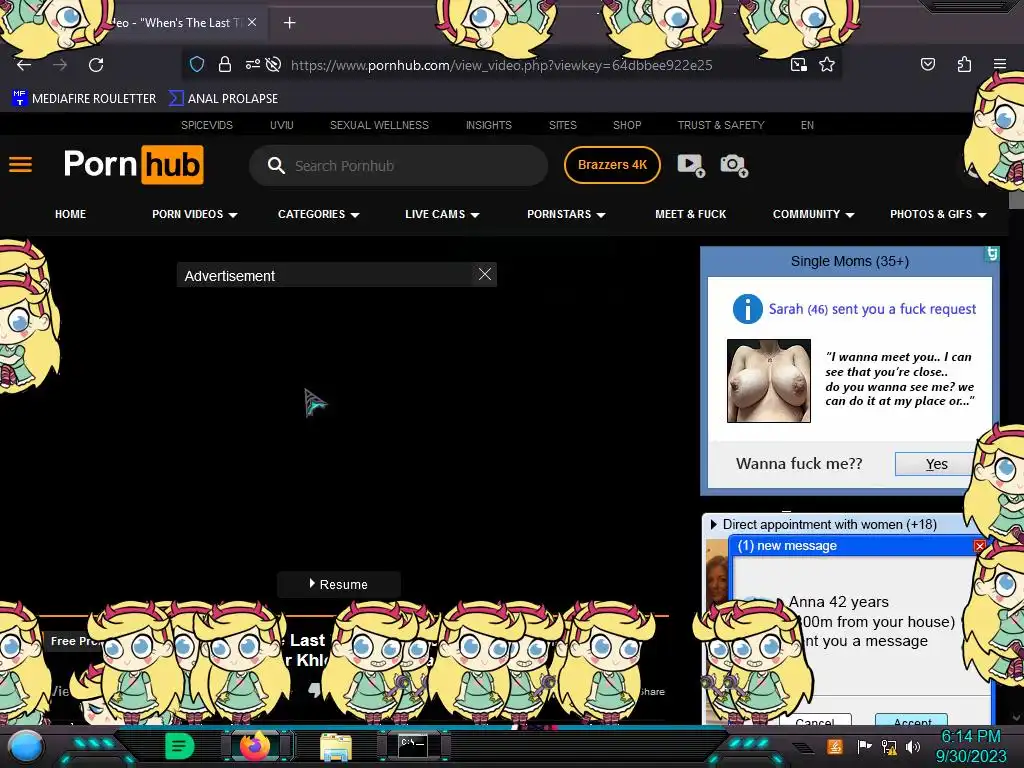Open the Pocket save icon
The height and width of the screenshot is (768, 1024).
tap(928, 64)
